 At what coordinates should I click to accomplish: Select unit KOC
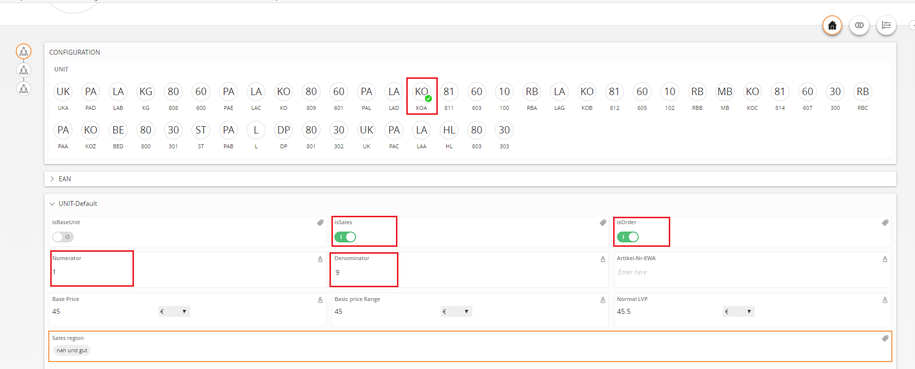click(x=752, y=92)
